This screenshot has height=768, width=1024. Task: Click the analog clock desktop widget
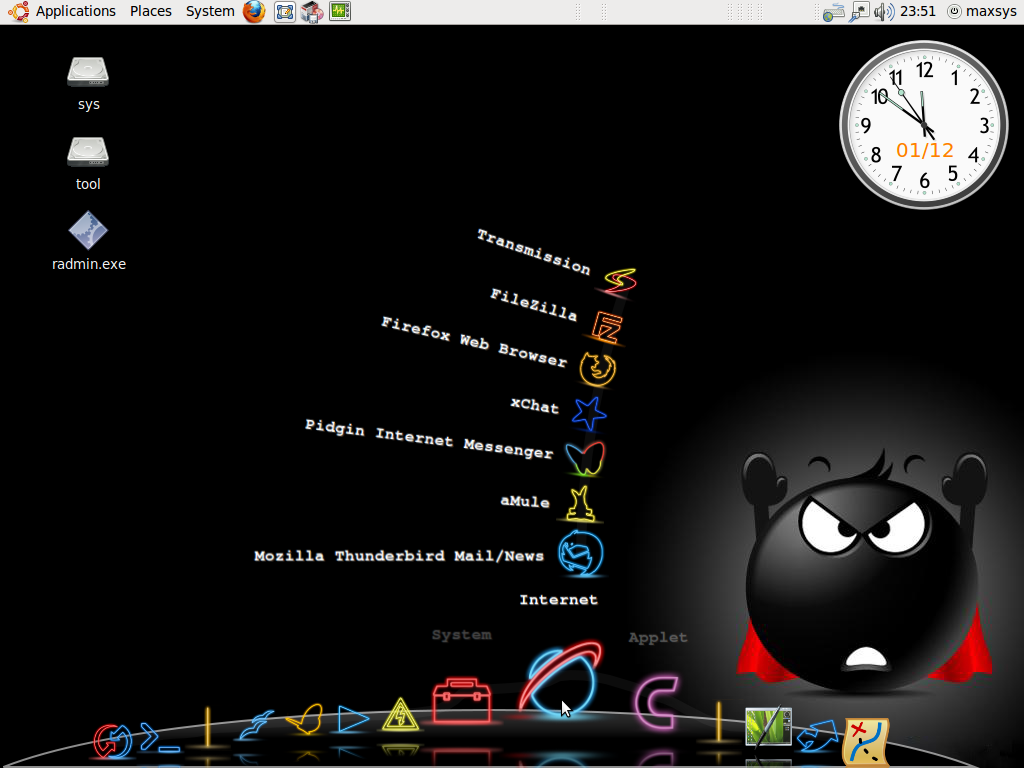coord(923,125)
